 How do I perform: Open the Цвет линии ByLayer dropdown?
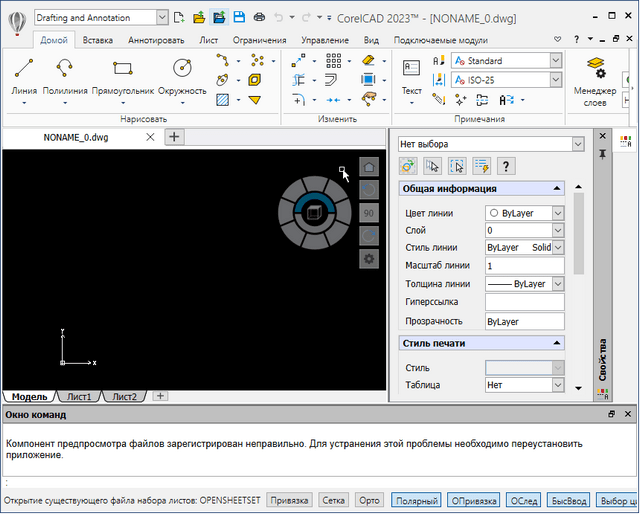tap(558, 213)
